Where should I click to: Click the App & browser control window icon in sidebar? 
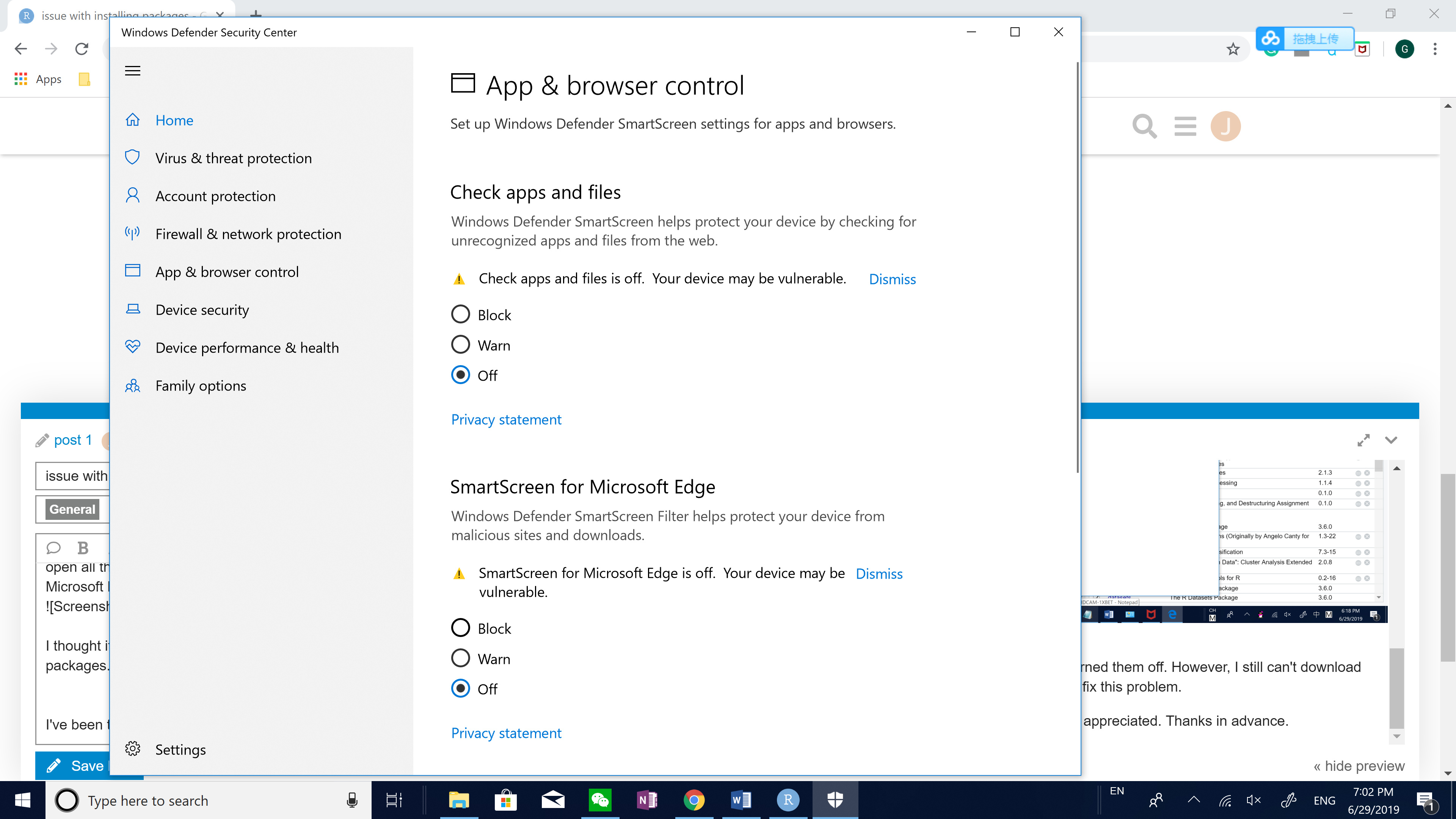click(x=132, y=271)
